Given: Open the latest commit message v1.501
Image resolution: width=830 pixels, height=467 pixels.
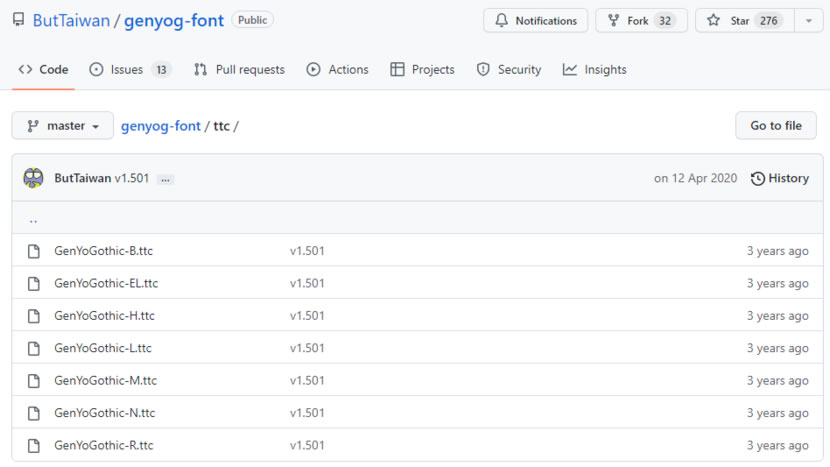Looking at the screenshot, I should coord(132,178).
